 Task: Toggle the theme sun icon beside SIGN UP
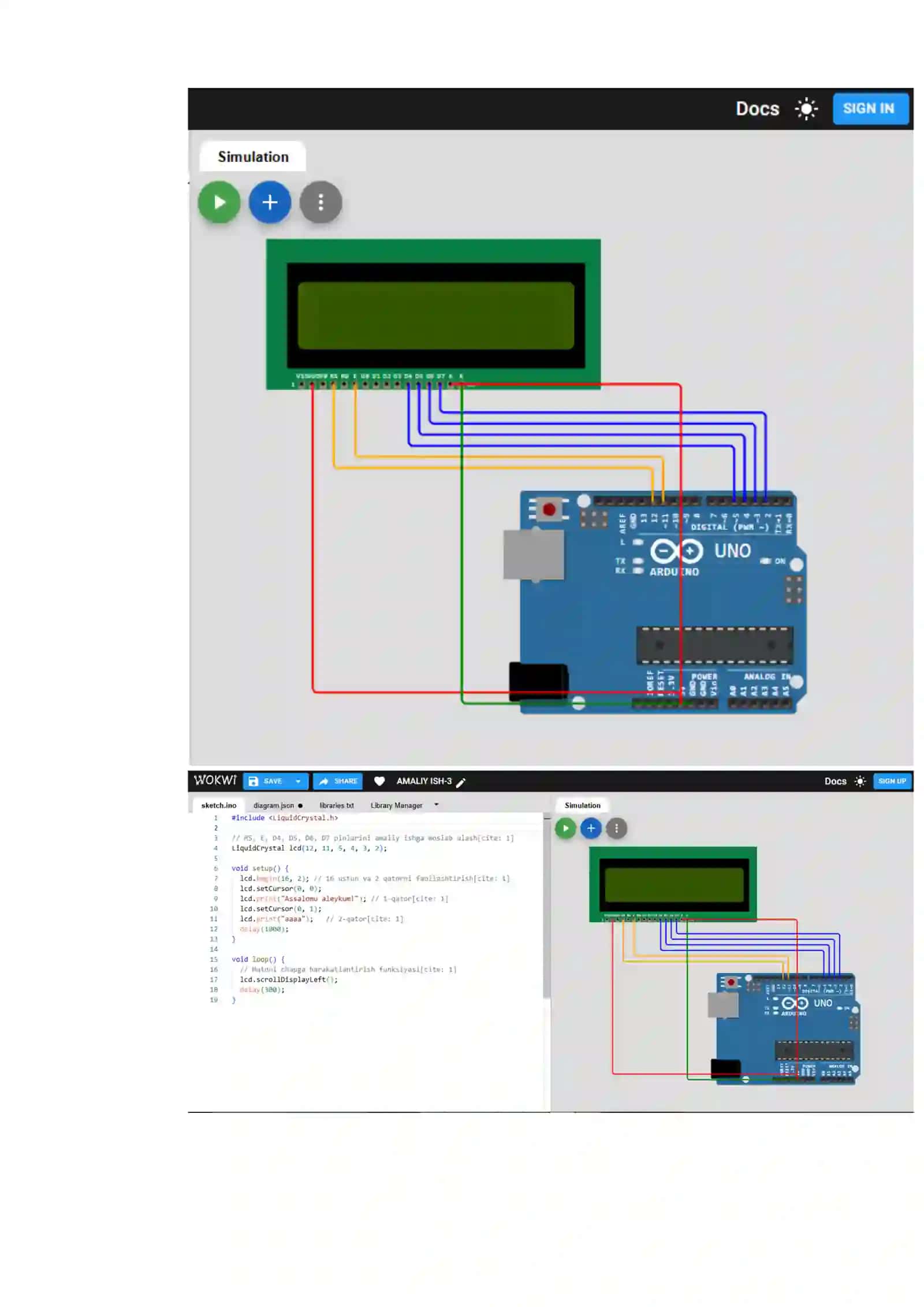coord(860,781)
